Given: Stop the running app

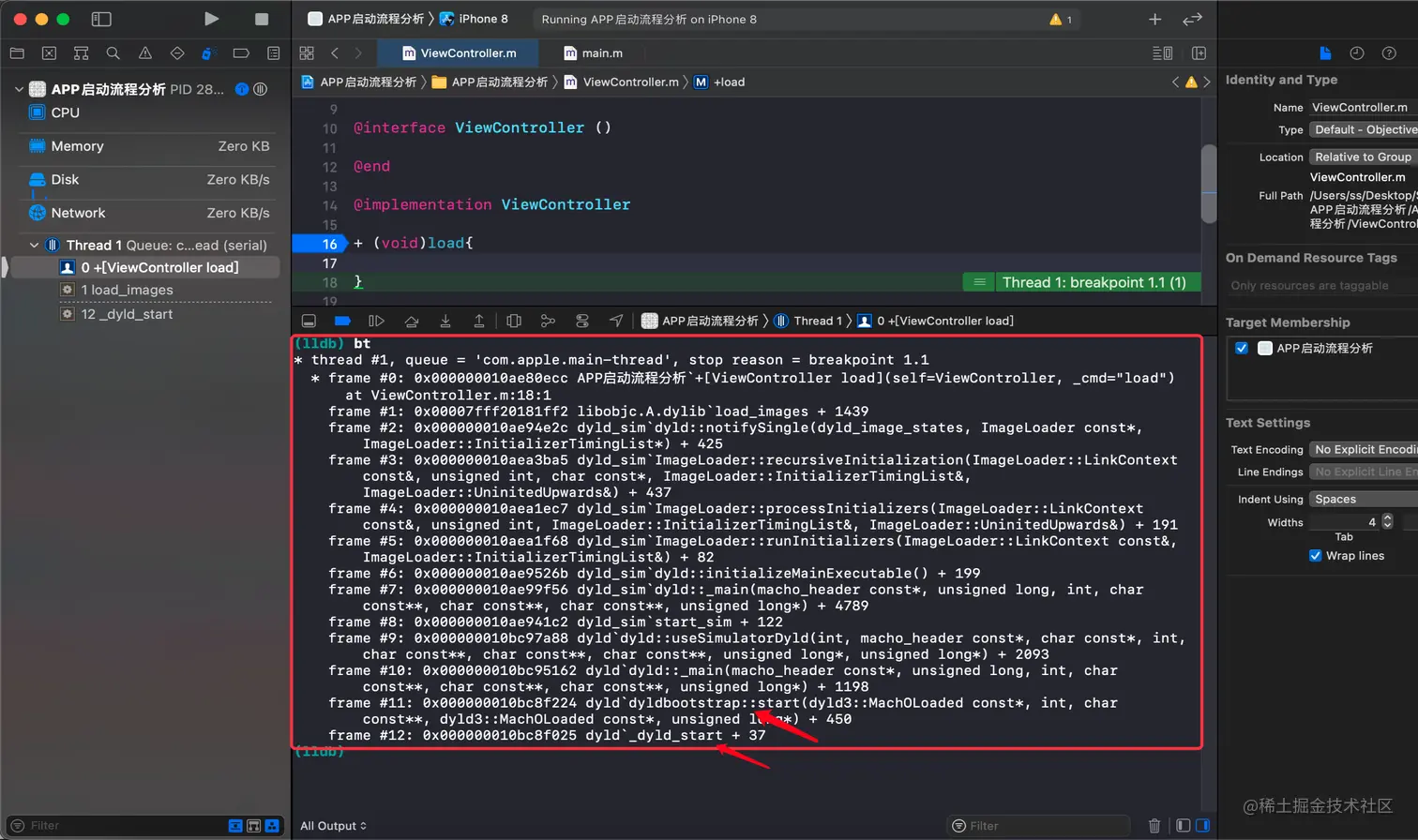Looking at the screenshot, I should click(x=262, y=19).
